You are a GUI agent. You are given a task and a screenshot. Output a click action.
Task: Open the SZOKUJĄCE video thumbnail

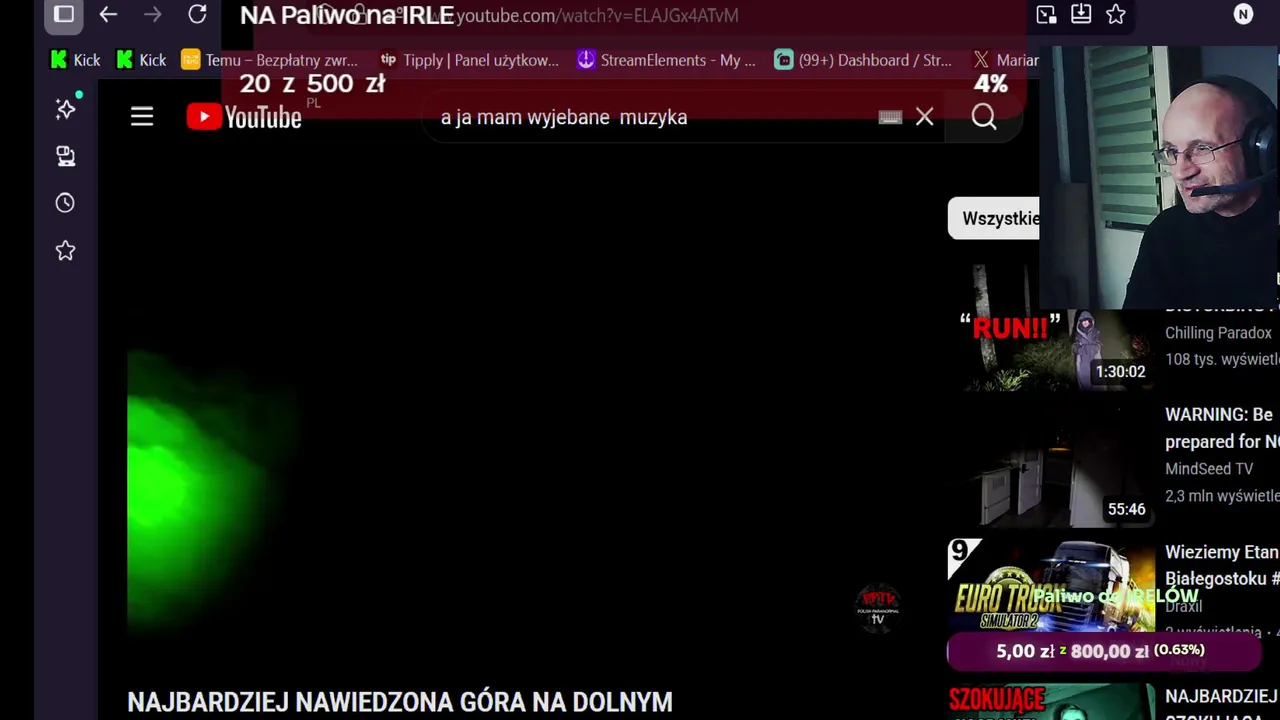pos(1051,701)
